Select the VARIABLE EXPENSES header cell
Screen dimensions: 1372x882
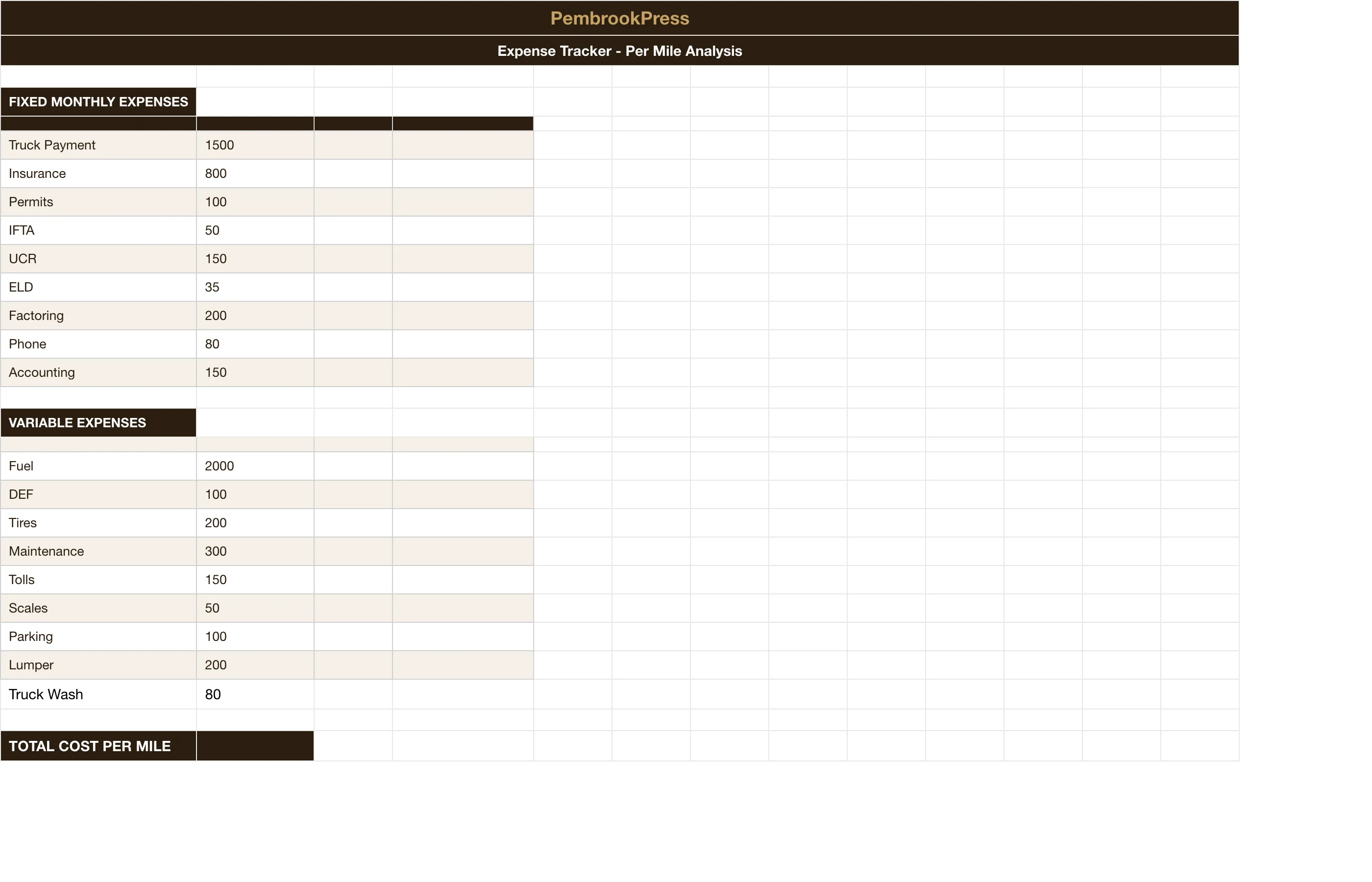98,423
